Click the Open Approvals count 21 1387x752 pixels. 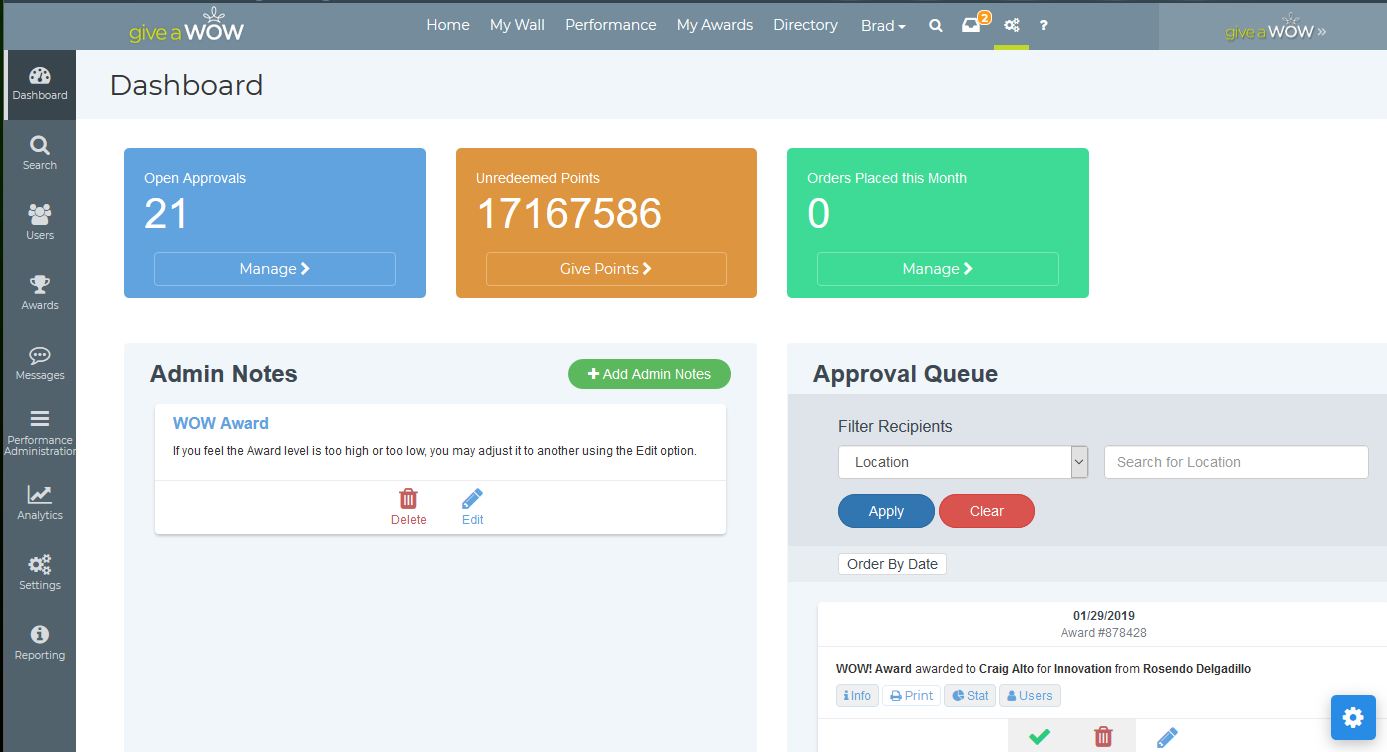coord(166,214)
